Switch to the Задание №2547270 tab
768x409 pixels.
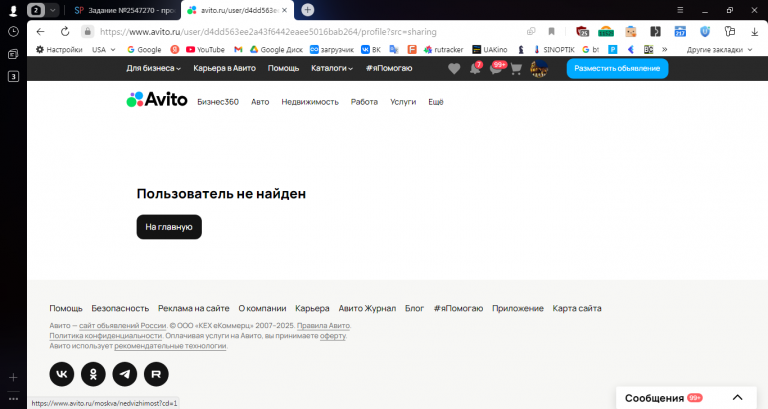[124, 10]
